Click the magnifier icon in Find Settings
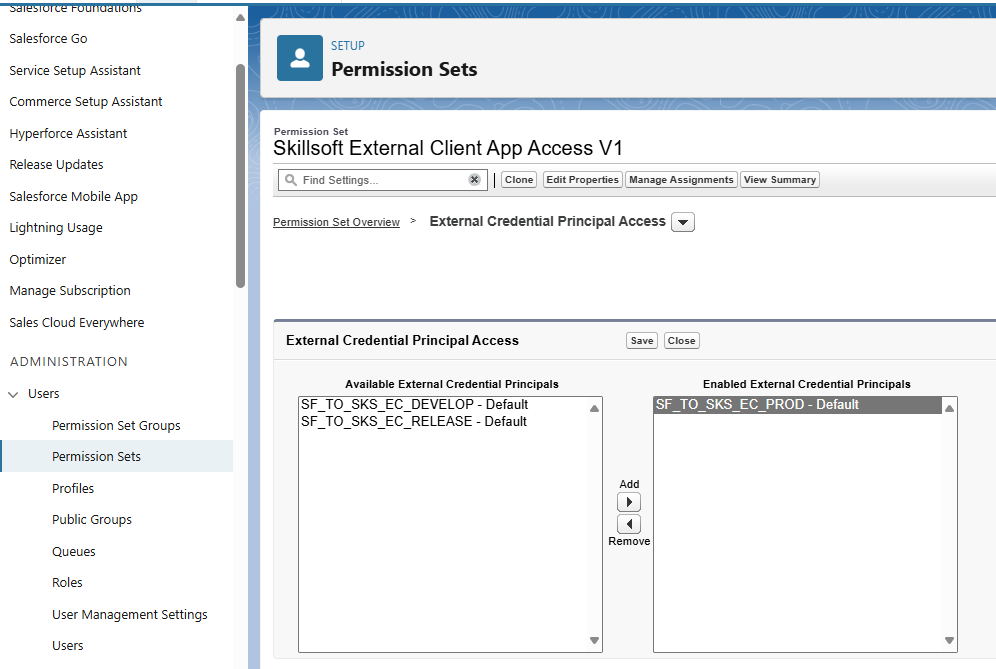Screen dimensions: 996x669 pos(291,180)
